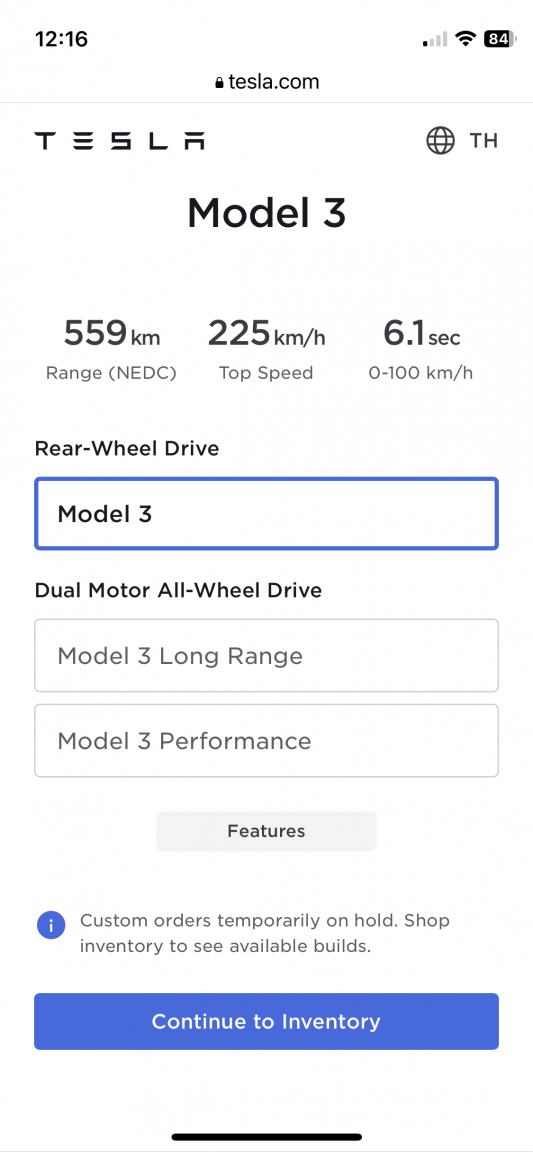Expand the Features details
Image resolution: width=533 pixels, height=1152 pixels.
(x=266, y=831)
